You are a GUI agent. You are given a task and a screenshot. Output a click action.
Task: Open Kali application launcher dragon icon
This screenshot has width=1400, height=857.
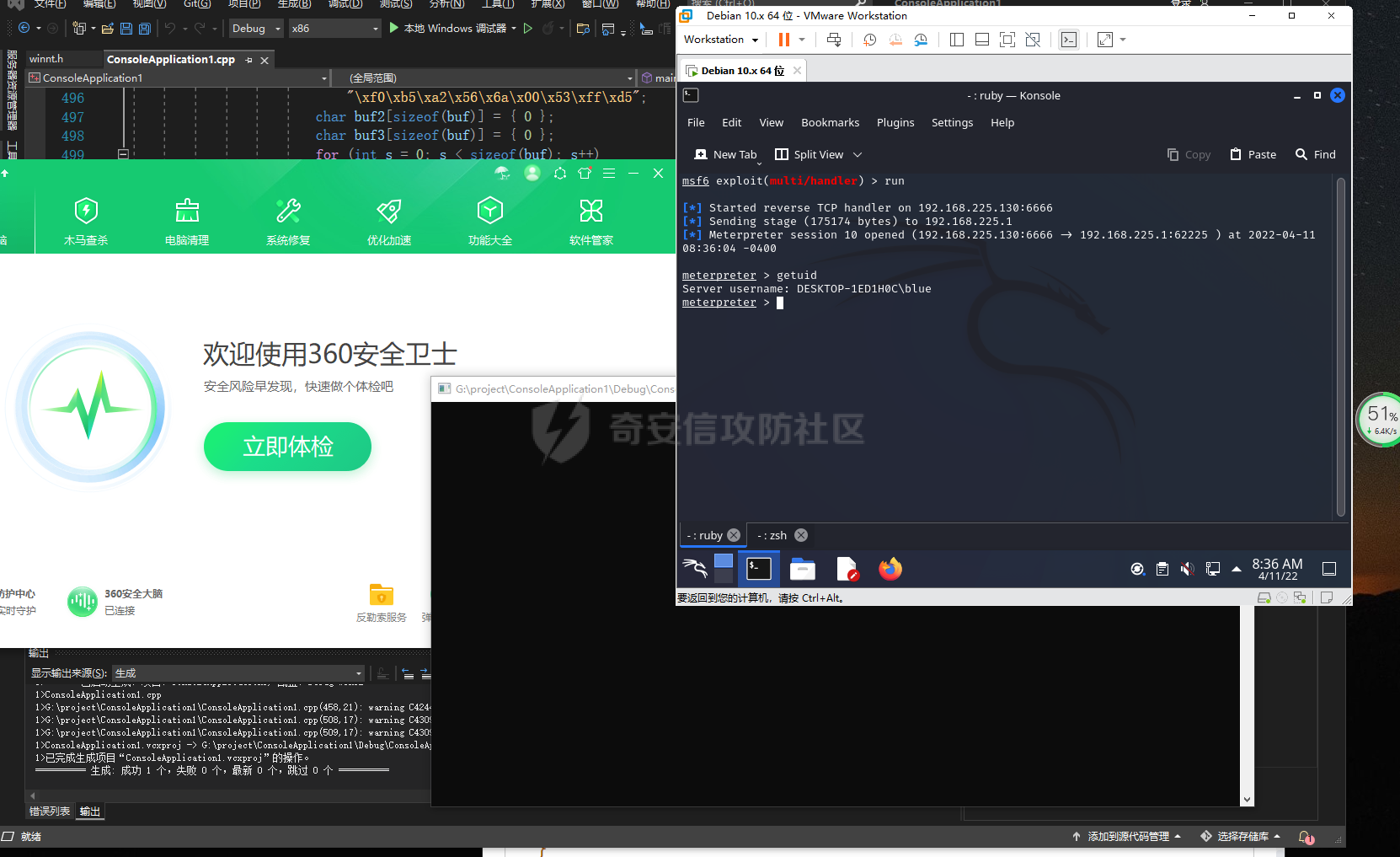[x=695, y=569]
